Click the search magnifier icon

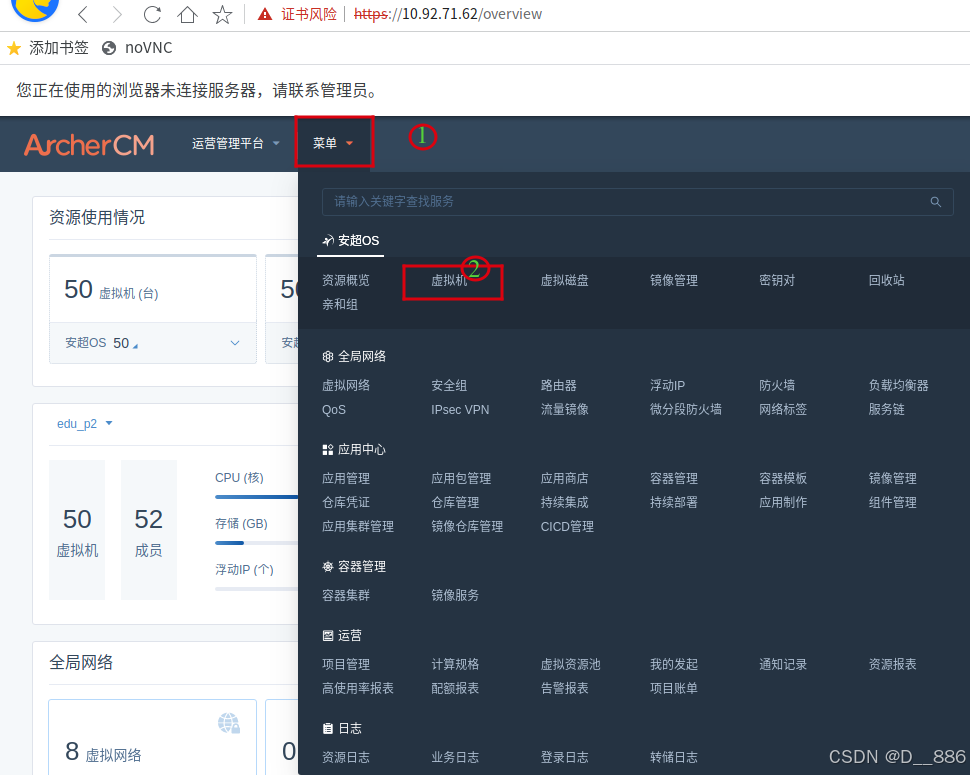pos(935,202)
